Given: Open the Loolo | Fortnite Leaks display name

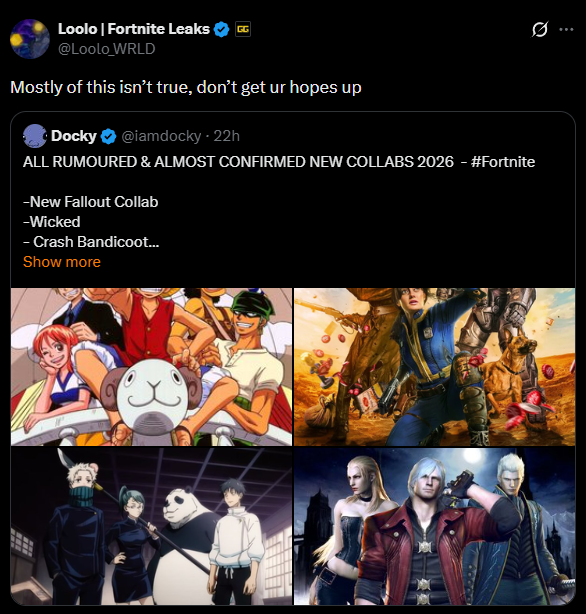Looking at the screenshot, I should pos(134,29).
